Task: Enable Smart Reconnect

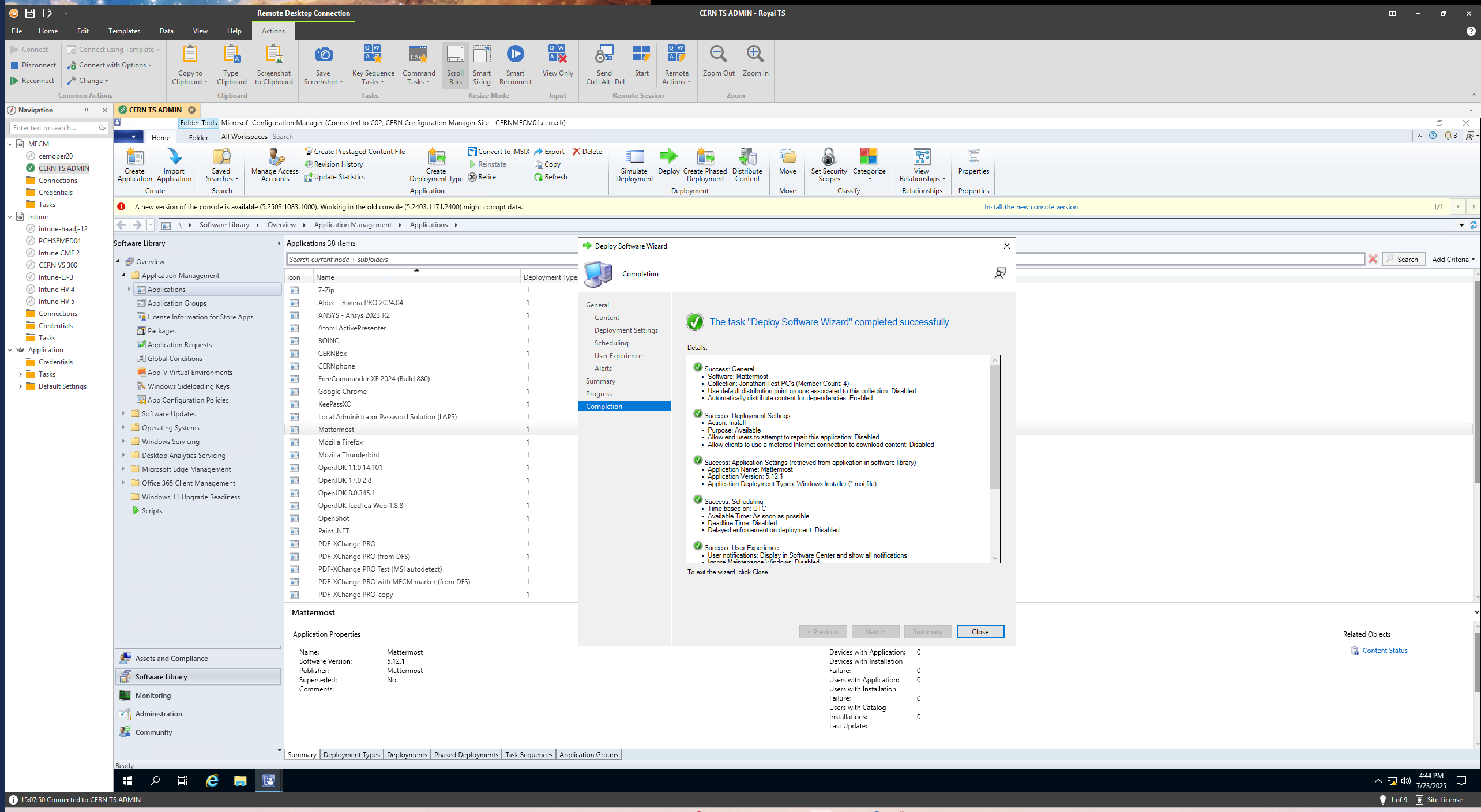Action: pos(515,65)
